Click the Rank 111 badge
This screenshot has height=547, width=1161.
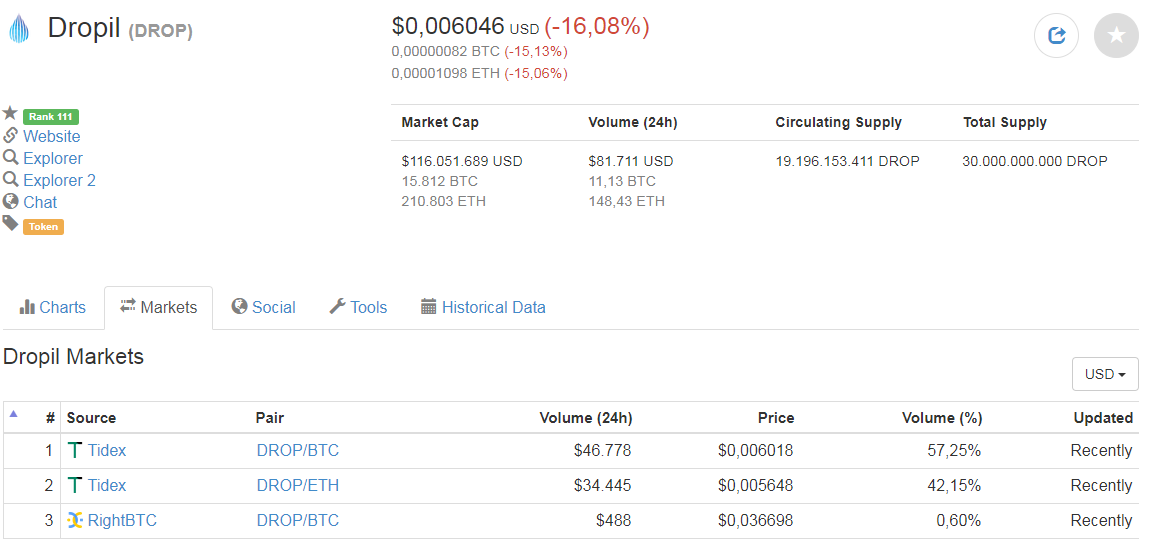click(x=50, y=116)
